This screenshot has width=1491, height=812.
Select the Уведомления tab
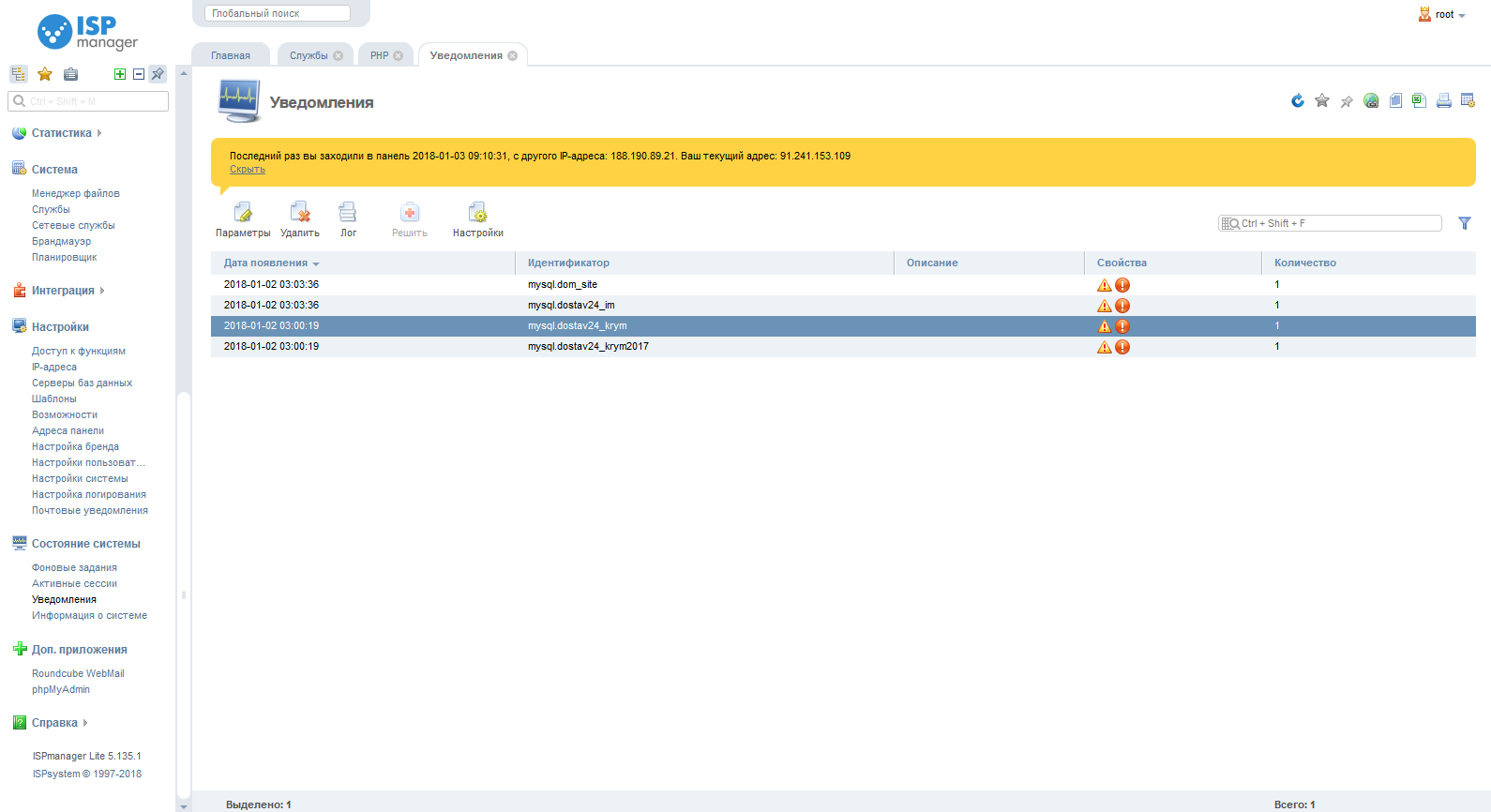466,55
